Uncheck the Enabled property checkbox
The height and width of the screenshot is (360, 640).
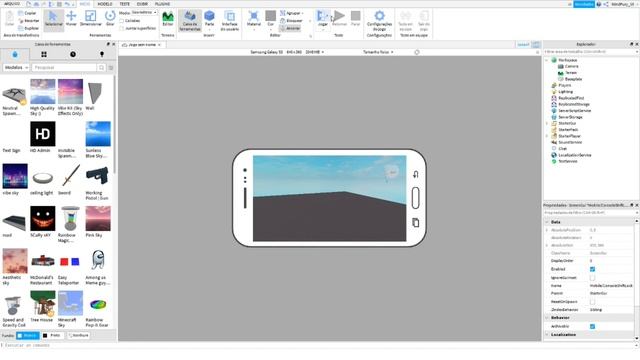pos(592,269)
